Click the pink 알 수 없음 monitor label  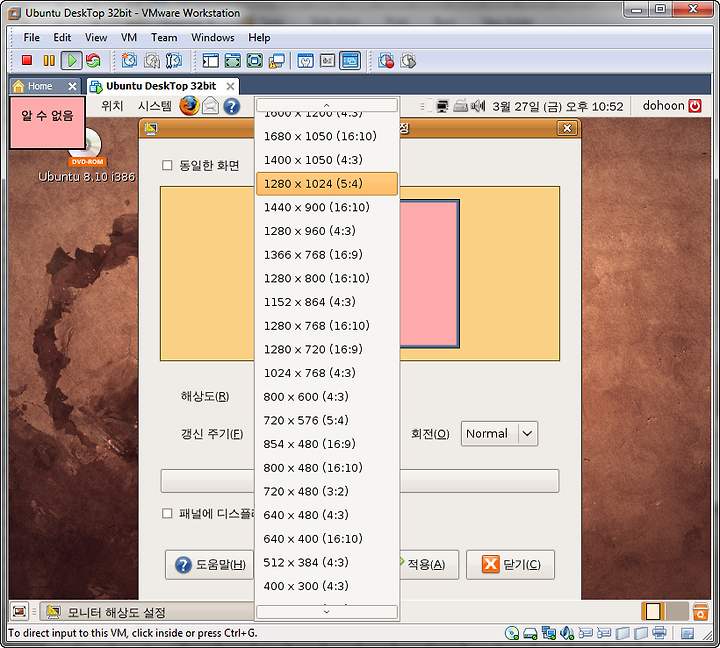47,122
